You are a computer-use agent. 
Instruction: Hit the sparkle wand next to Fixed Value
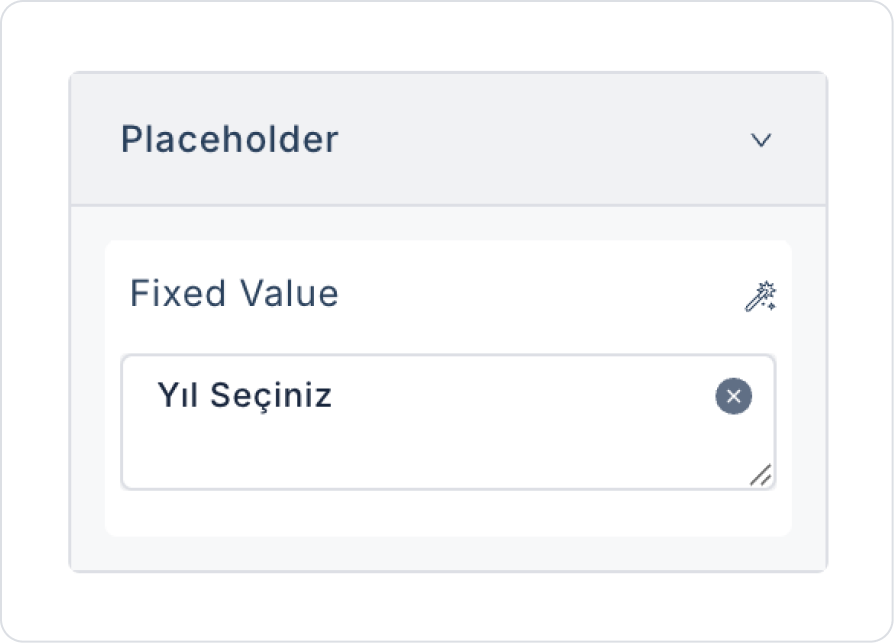click(761, 296)
